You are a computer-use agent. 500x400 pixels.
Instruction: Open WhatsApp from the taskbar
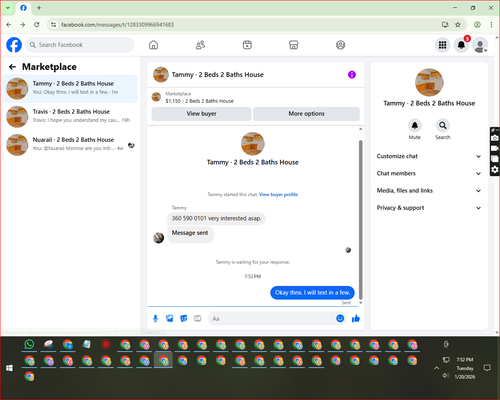[x=29, y=344]
